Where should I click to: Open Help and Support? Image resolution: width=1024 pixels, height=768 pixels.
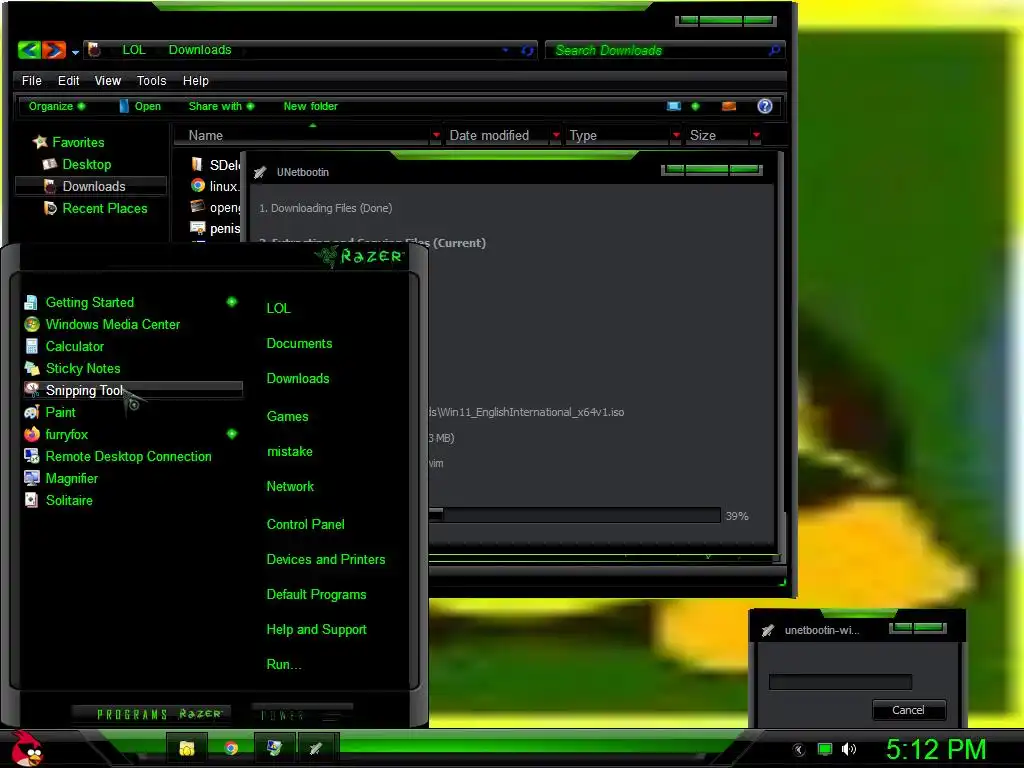[x=316, y=630]
